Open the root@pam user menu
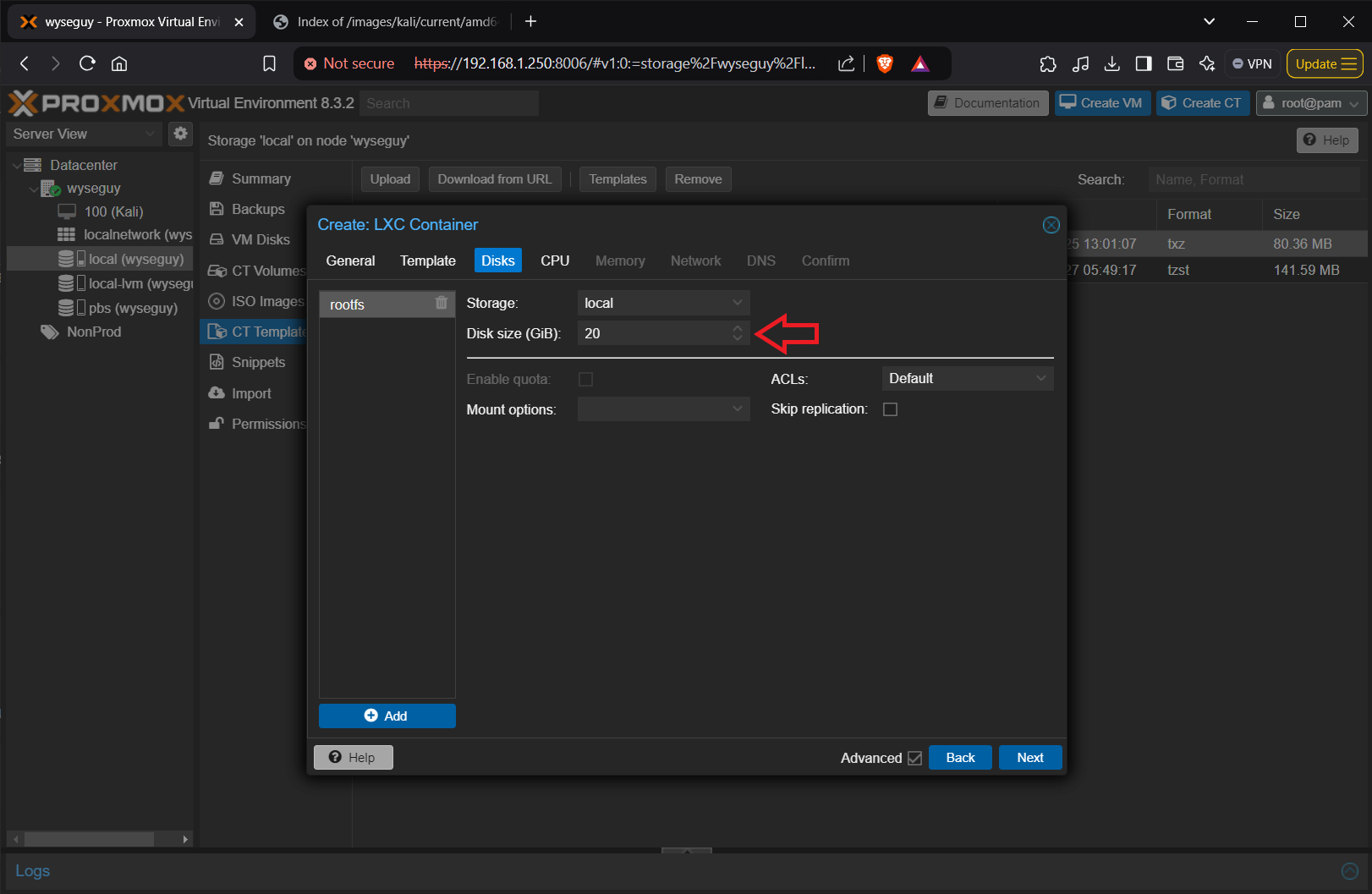 point(1311,103)
